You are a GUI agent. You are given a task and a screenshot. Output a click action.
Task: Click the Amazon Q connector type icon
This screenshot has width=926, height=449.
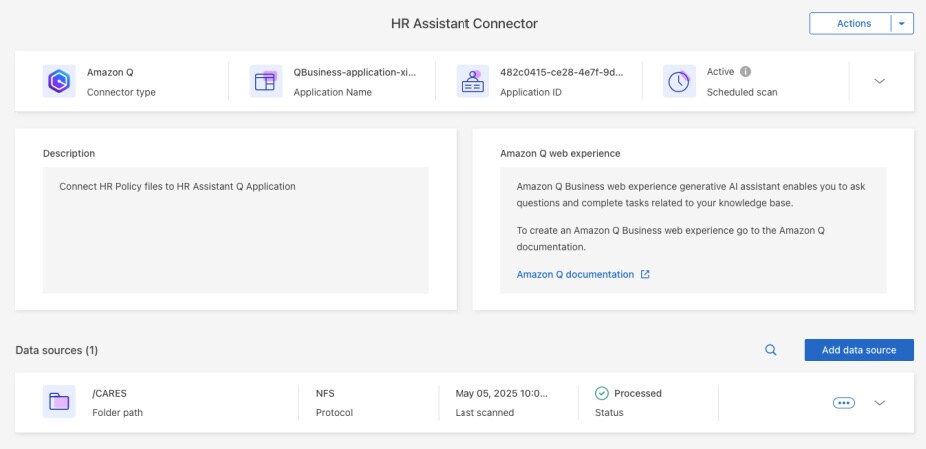pyautogui.click(x=59, y=82)
